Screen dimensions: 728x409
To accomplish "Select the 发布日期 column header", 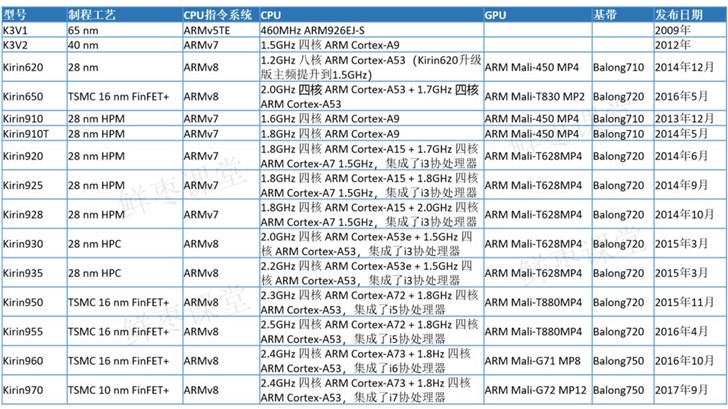I will tap(680, 17).
